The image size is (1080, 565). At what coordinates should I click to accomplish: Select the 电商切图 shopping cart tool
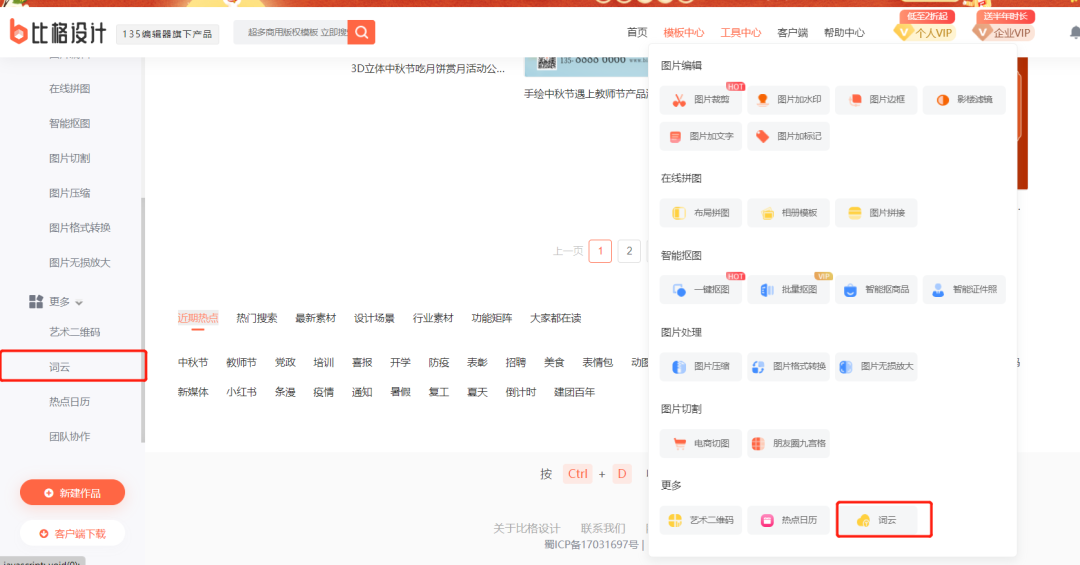701,443
